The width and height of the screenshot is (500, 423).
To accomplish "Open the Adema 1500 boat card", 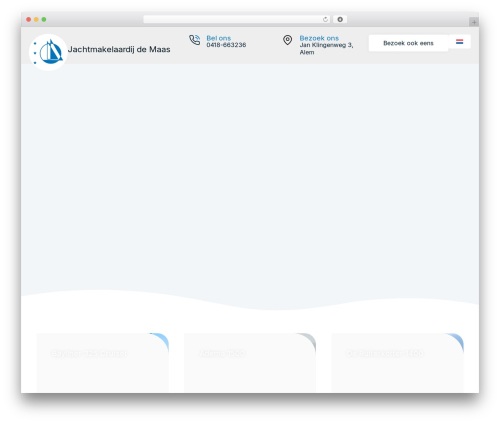I will pyautogui.click(x=250, y=363).
